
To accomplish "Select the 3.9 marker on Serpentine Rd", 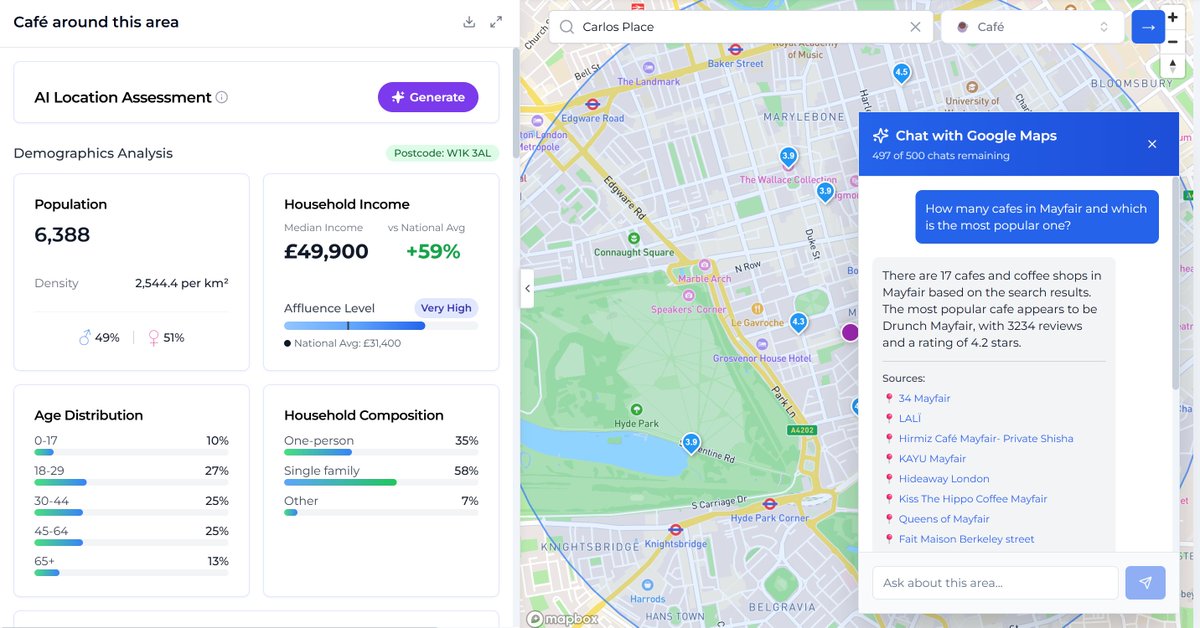I will pos(691,443).
